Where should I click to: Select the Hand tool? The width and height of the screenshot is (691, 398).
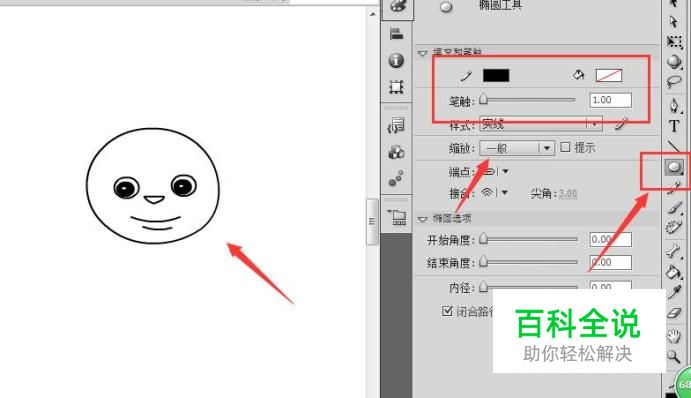click(x=674, y=336)
